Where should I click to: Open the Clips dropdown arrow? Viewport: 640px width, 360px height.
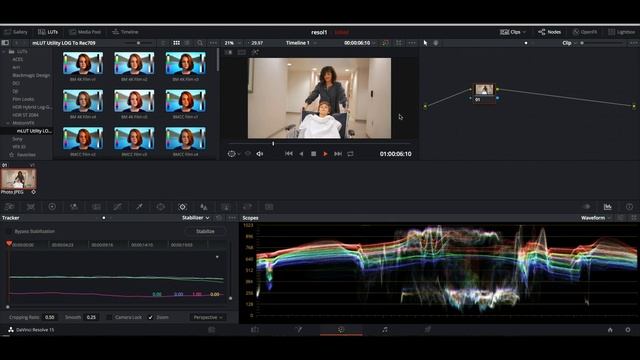pyautogui.click(x=524, y=32)
